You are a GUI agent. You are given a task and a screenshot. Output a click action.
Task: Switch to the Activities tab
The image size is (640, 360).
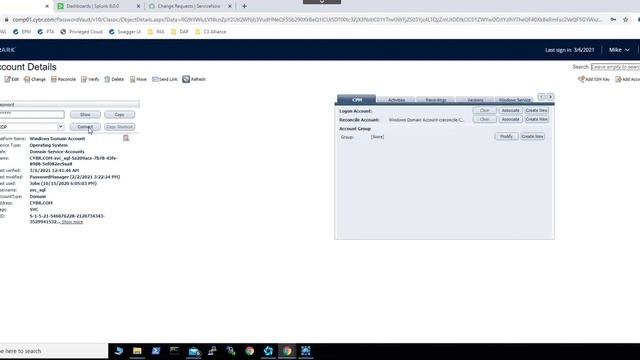pyautogui.click(x=396, y=100)
